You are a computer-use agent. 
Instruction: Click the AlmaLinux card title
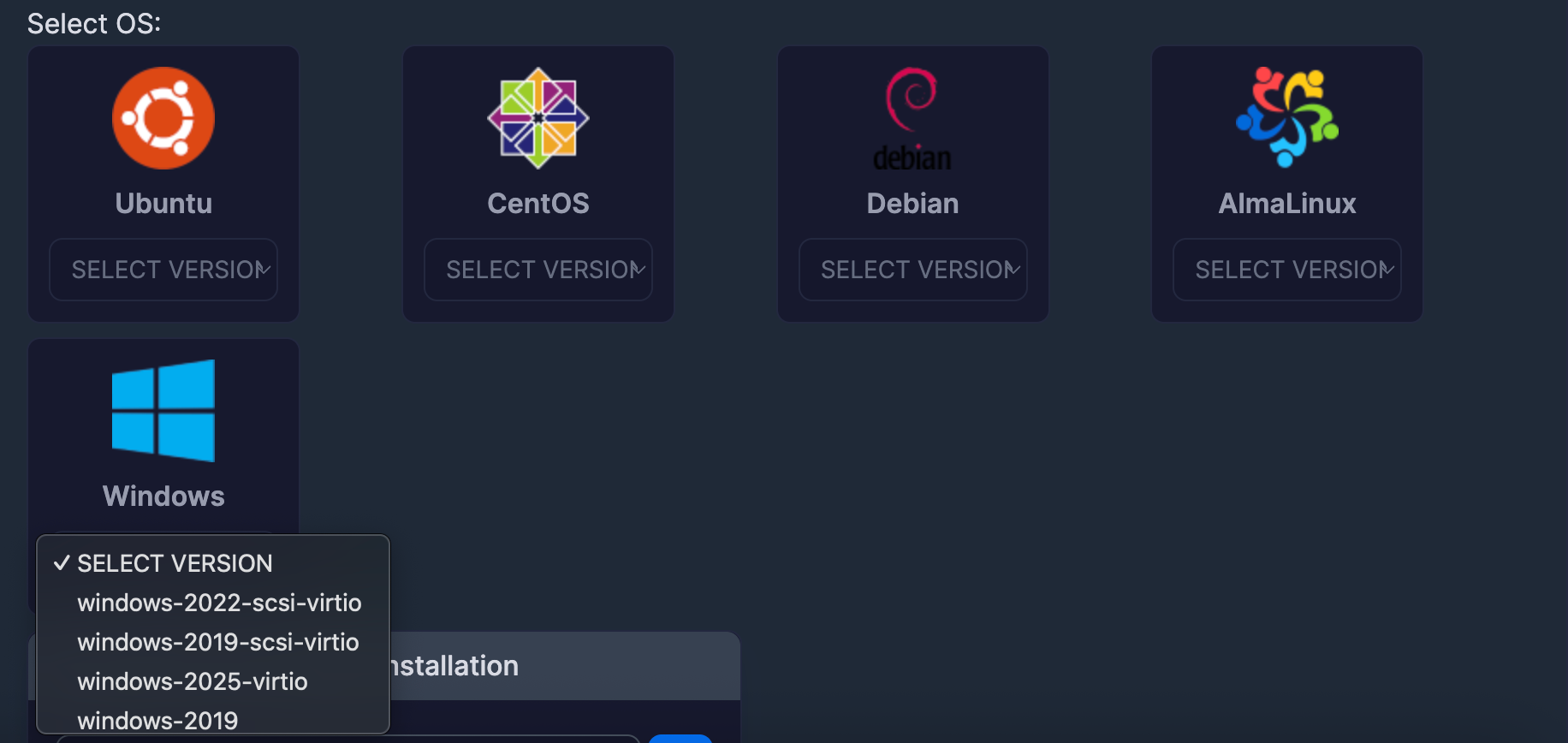point(1287,204)
